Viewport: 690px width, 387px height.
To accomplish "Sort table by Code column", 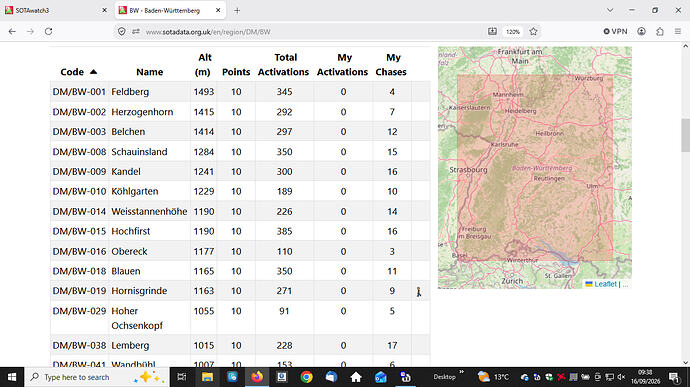I will tap(79, 72).
